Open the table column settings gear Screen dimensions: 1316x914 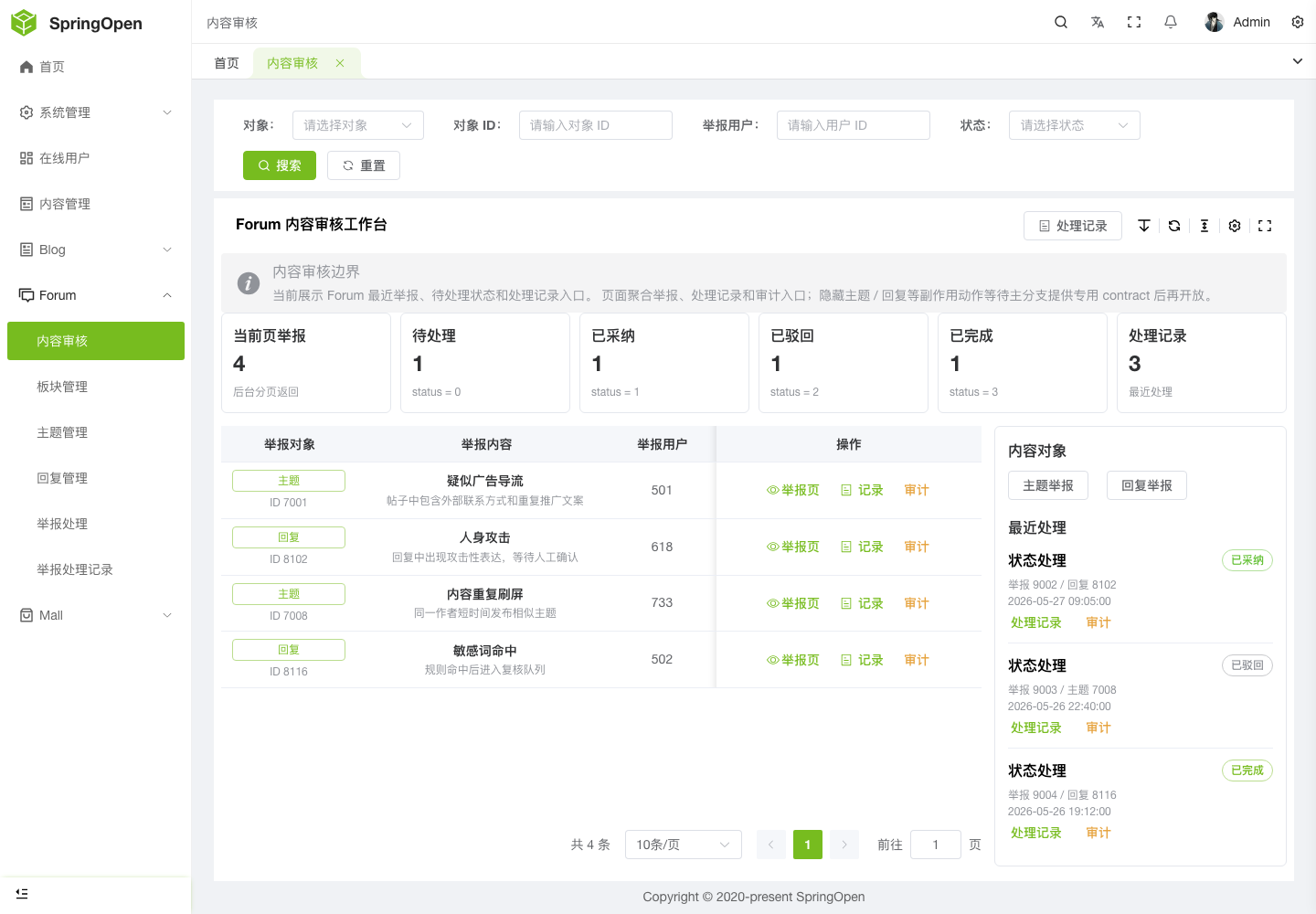(1235, 226)
